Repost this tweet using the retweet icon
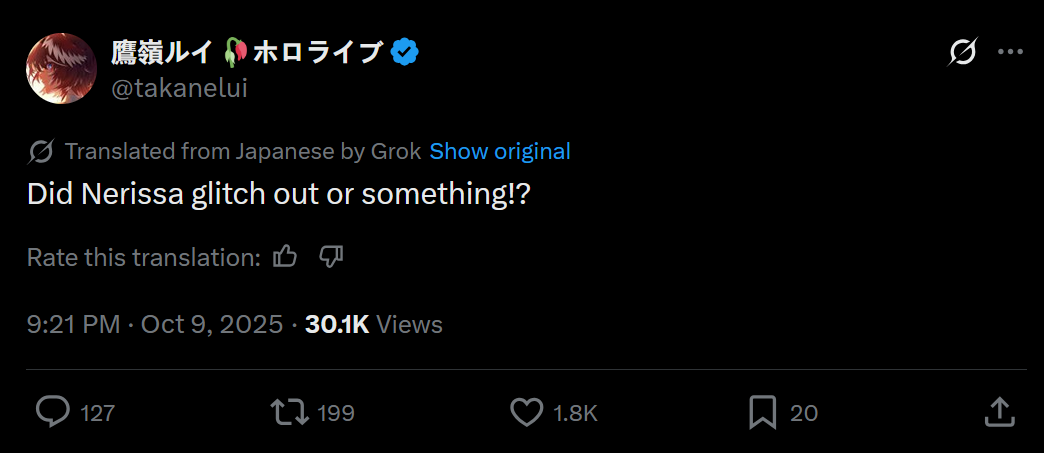This screenshot has height=453, width=1044. click(x=288, y=411)
